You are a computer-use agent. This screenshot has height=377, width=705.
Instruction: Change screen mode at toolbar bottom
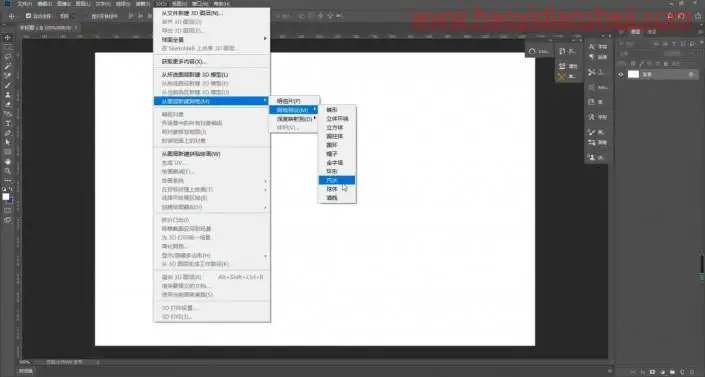(x=8, y=220)
